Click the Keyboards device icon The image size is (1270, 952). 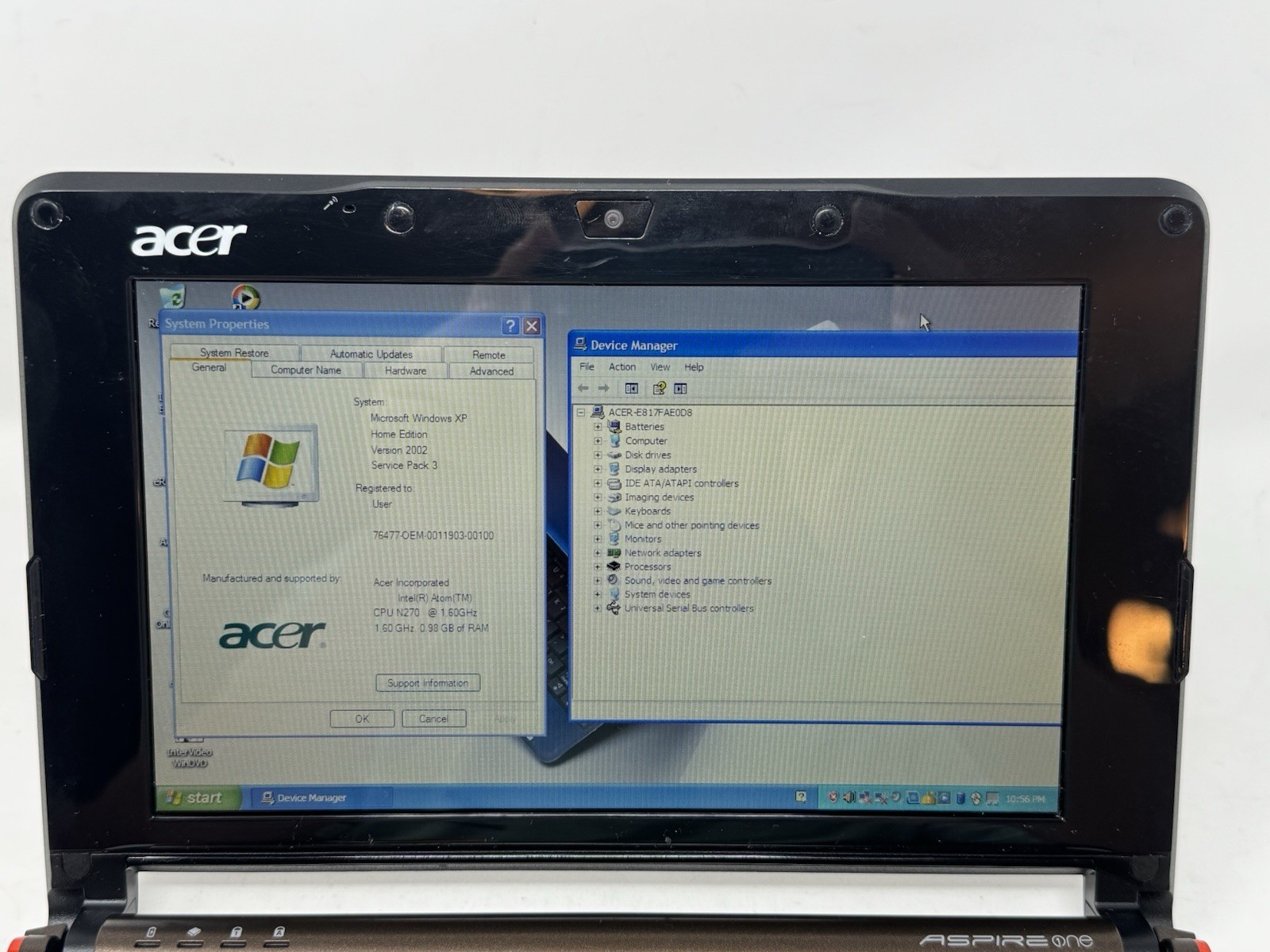[x=614, y=511]
